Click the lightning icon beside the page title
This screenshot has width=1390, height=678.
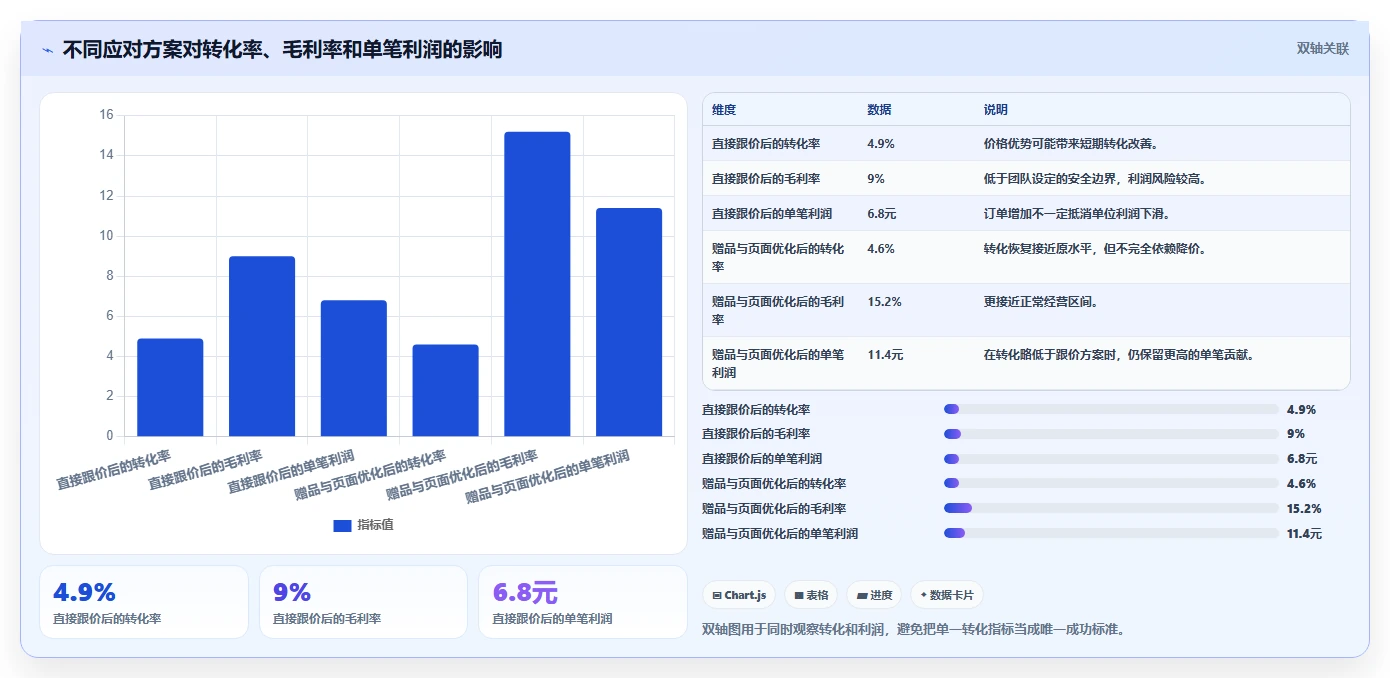point(48,50)
